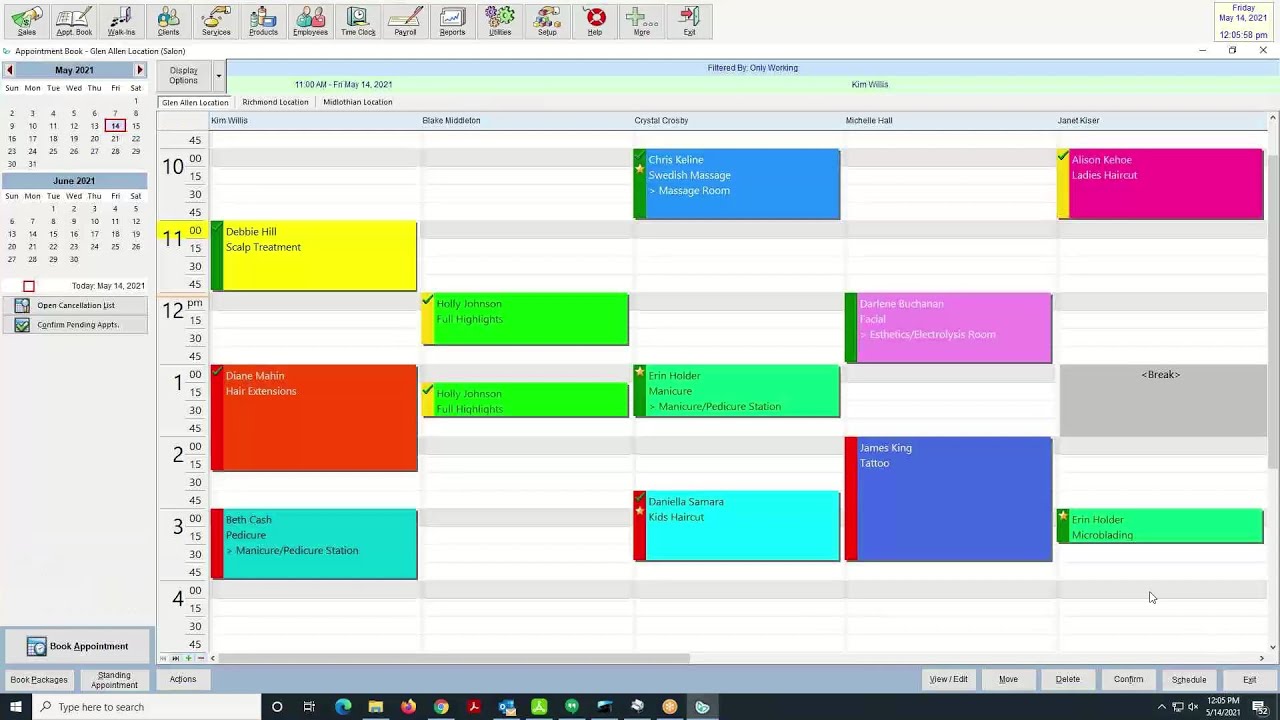Open the Actions button
Viewport: 1280px width, 720px height.
coord(183,679)
